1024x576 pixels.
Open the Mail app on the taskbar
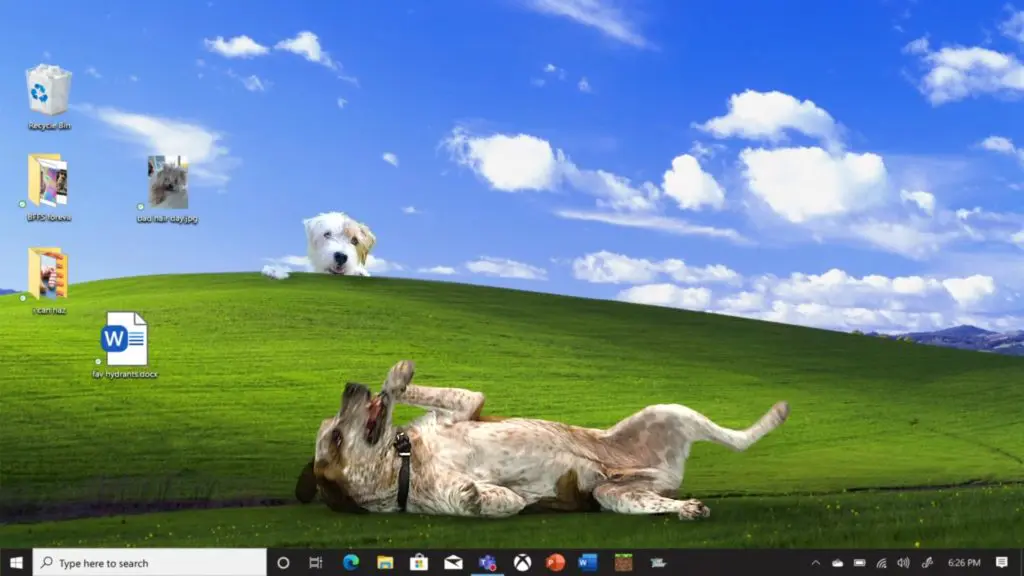(x=453, y=562)
